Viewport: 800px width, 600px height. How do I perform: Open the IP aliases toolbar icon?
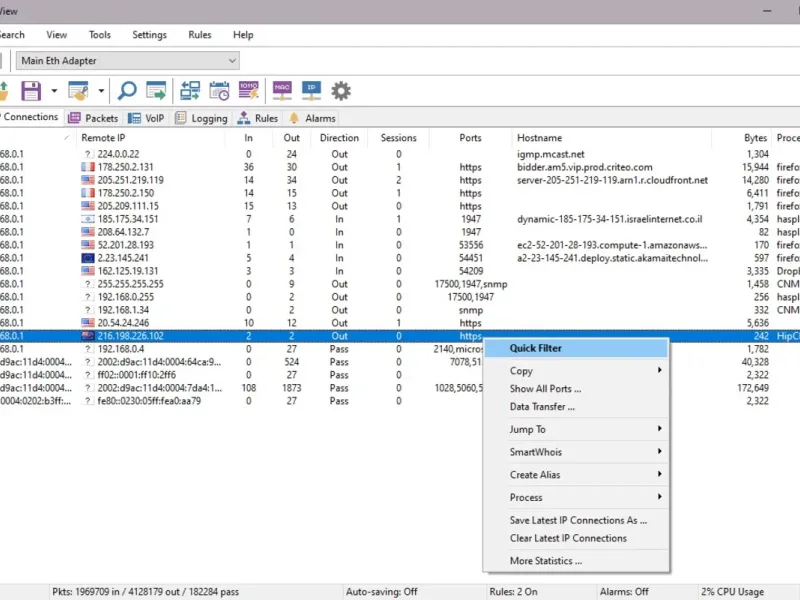311,91
